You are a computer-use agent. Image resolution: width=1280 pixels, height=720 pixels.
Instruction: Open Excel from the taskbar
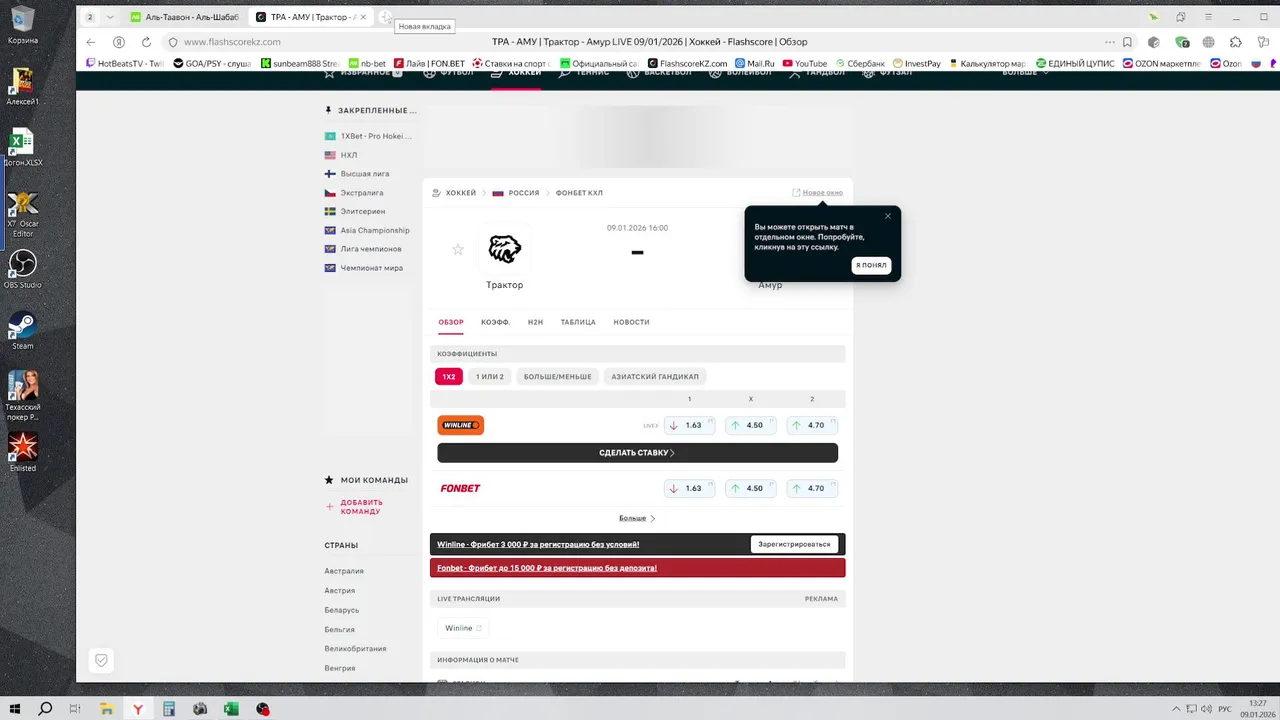click(231, 709)
